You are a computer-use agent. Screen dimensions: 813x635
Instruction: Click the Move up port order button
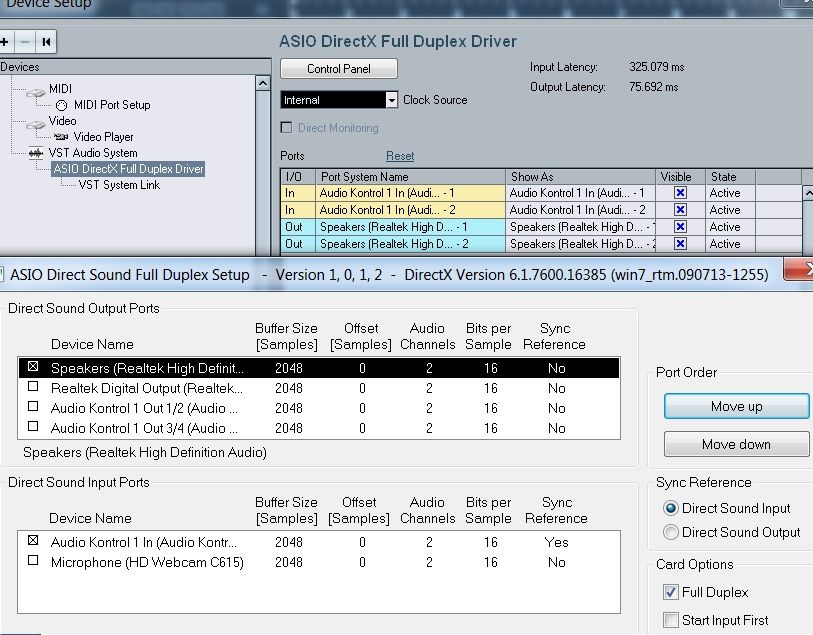(736, 406)
